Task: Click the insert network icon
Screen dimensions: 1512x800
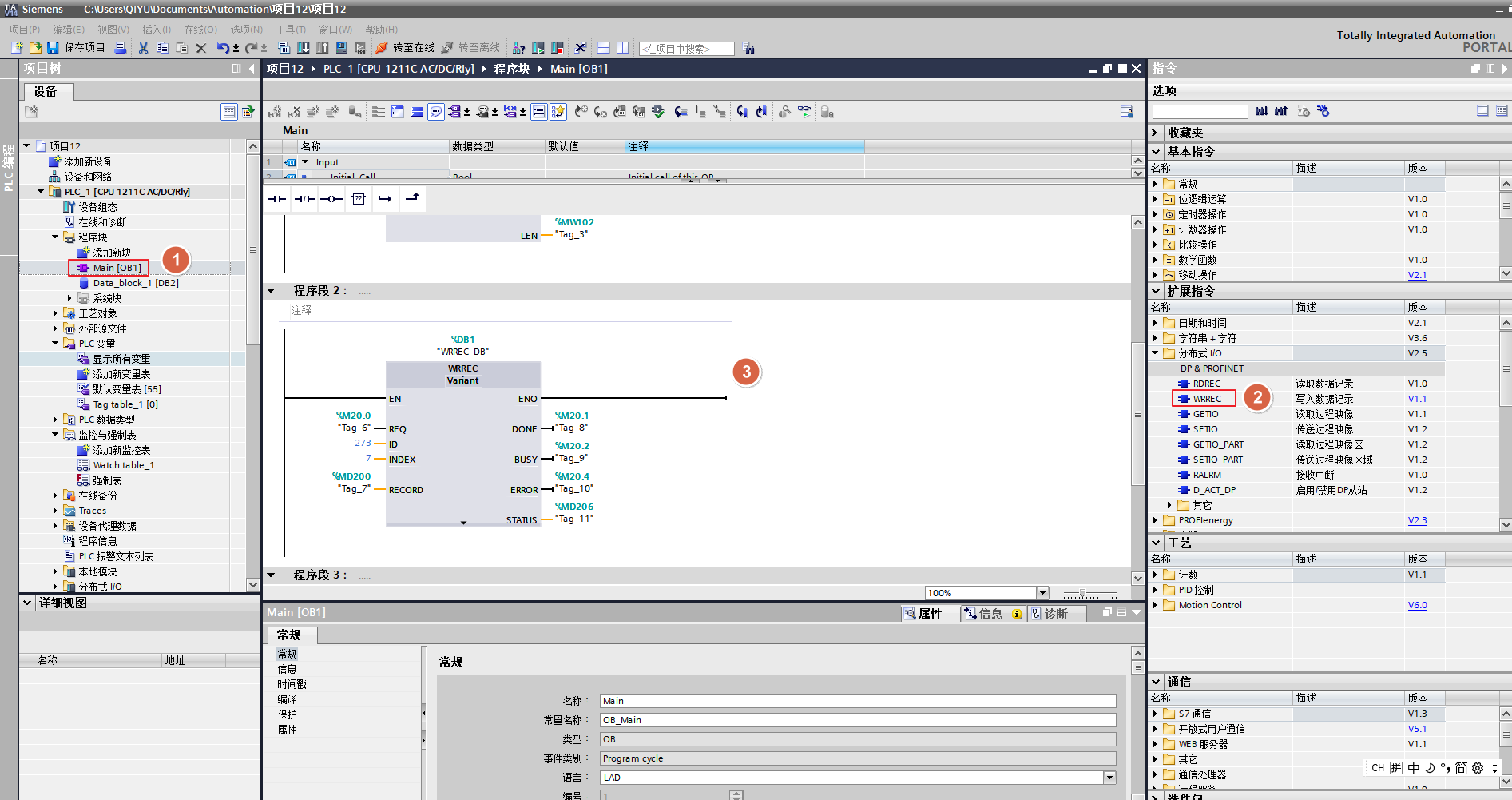Action: (276, 112)
